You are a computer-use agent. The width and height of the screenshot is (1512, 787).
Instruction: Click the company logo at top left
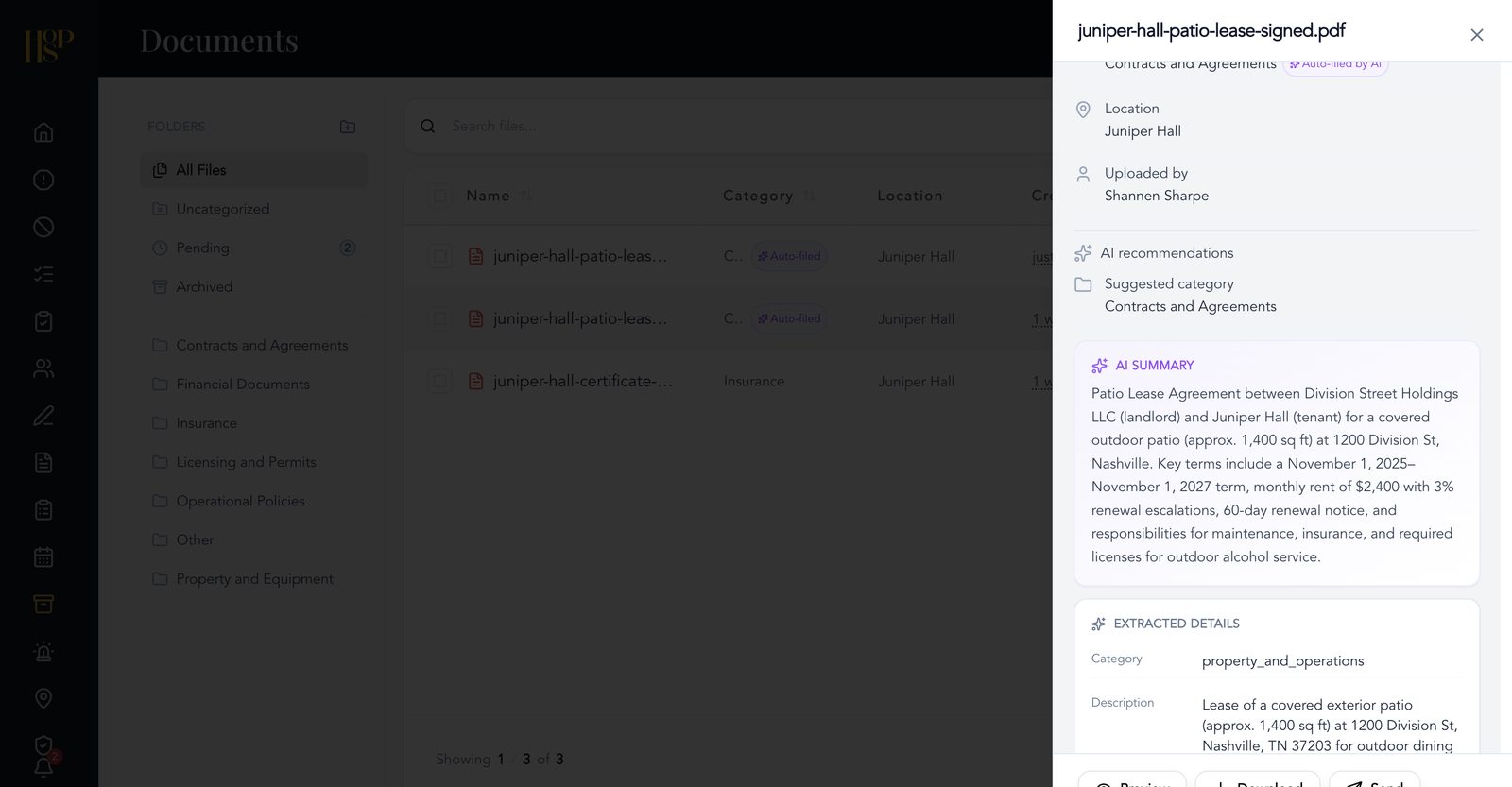[49, 45]
